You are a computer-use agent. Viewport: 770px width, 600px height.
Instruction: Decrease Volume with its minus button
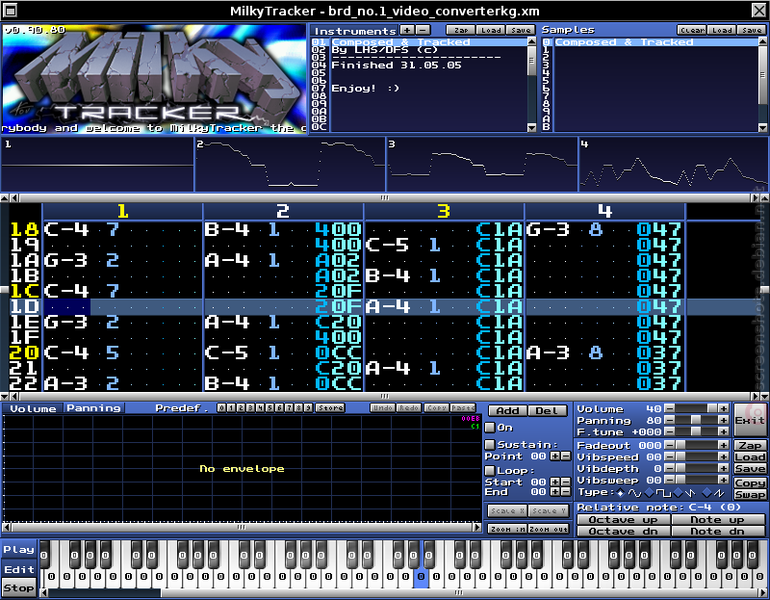coord(669,409)
